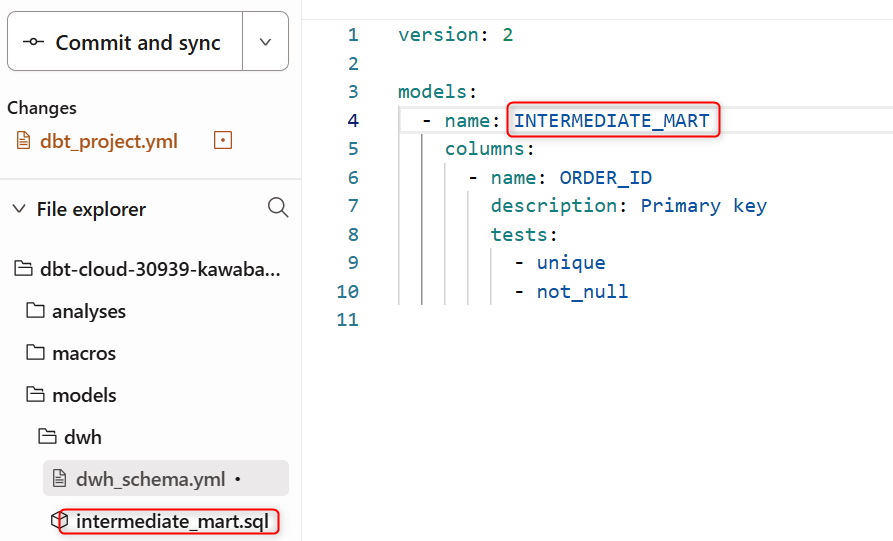The width and height of the screenshot is (893, 541).
Task: Click the Commit and sync button
Action: click(125, 42)
